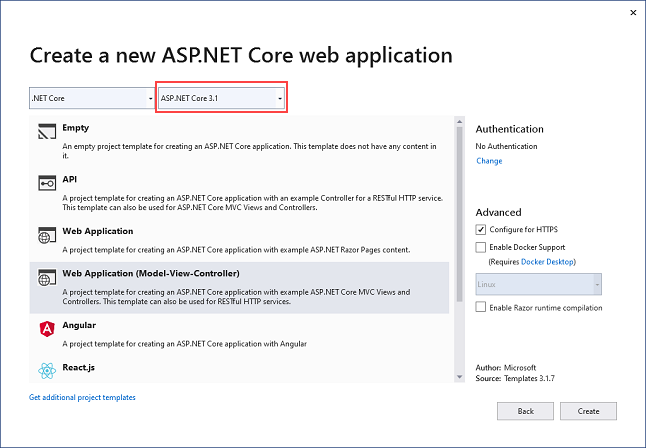
Task: Uncheck Configure for HTTPS
Action: click(481, 230)
